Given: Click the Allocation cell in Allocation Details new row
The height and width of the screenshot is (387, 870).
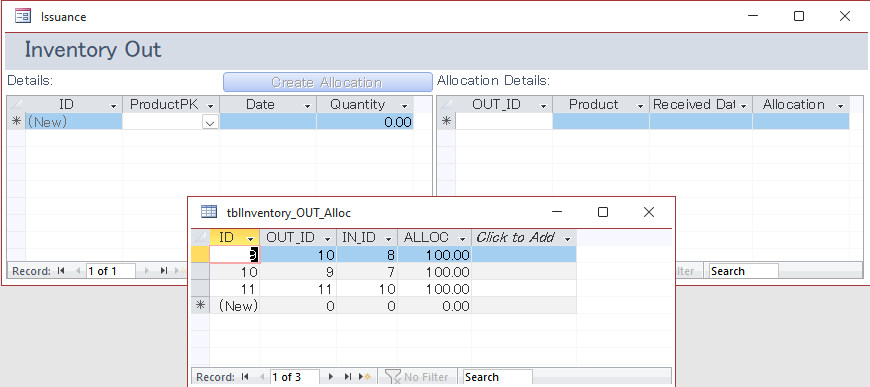Looking at the screenshot, I should point(801,122).
